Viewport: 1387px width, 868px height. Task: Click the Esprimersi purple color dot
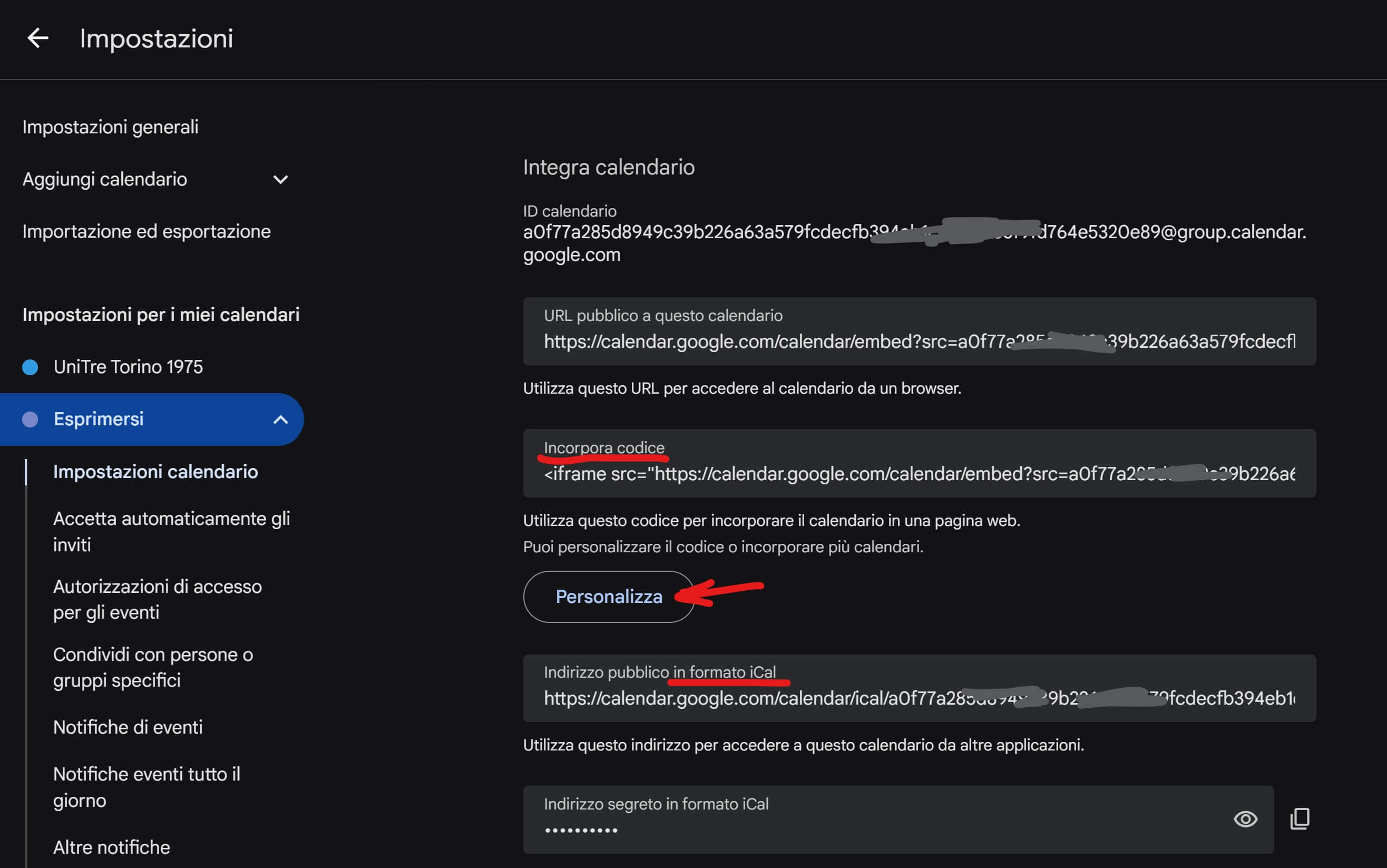30,420
